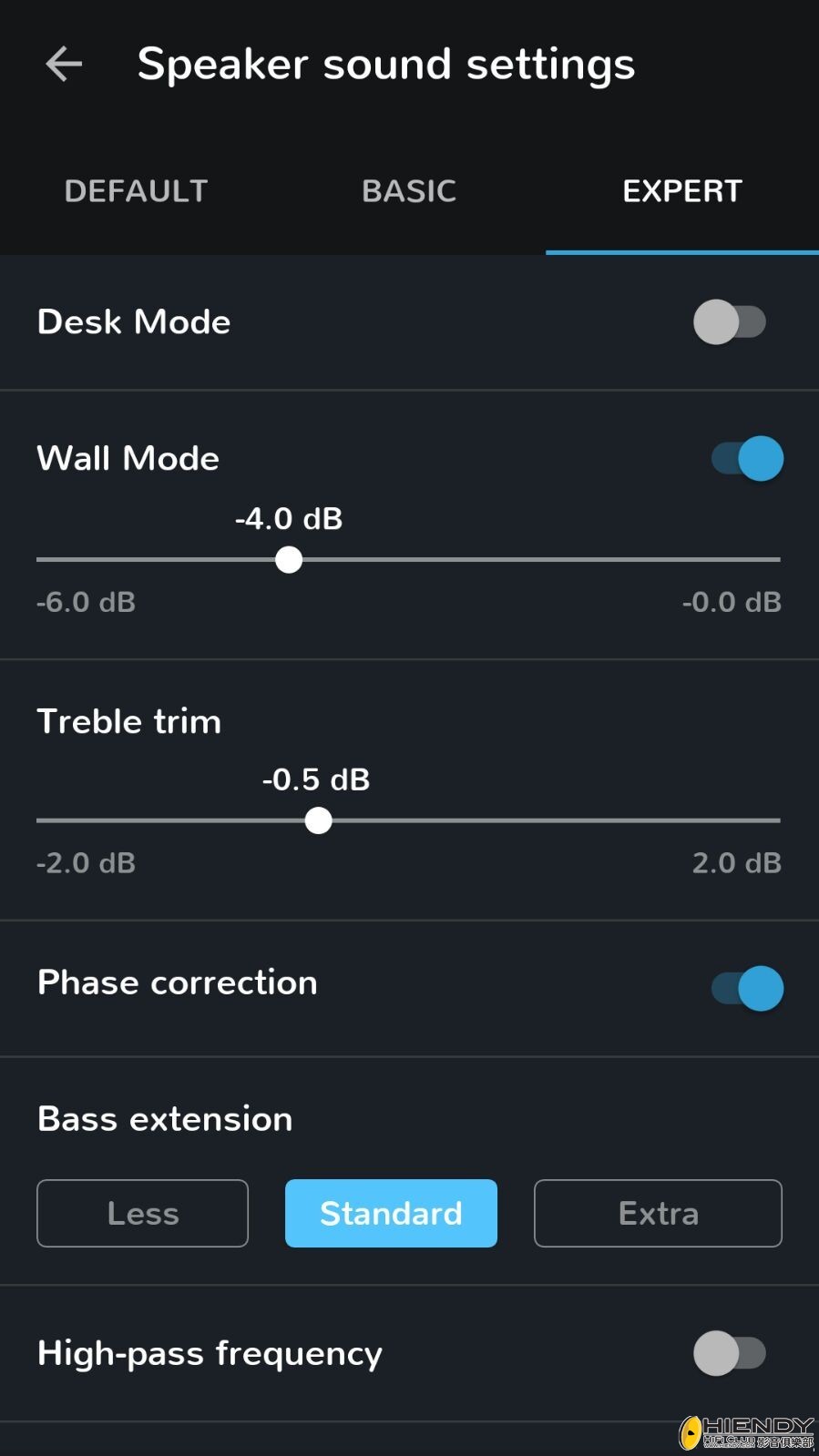Screen dimensions: 819x1456
Task: Enable the High-pass frequency switch
Action: (730, 1353)
